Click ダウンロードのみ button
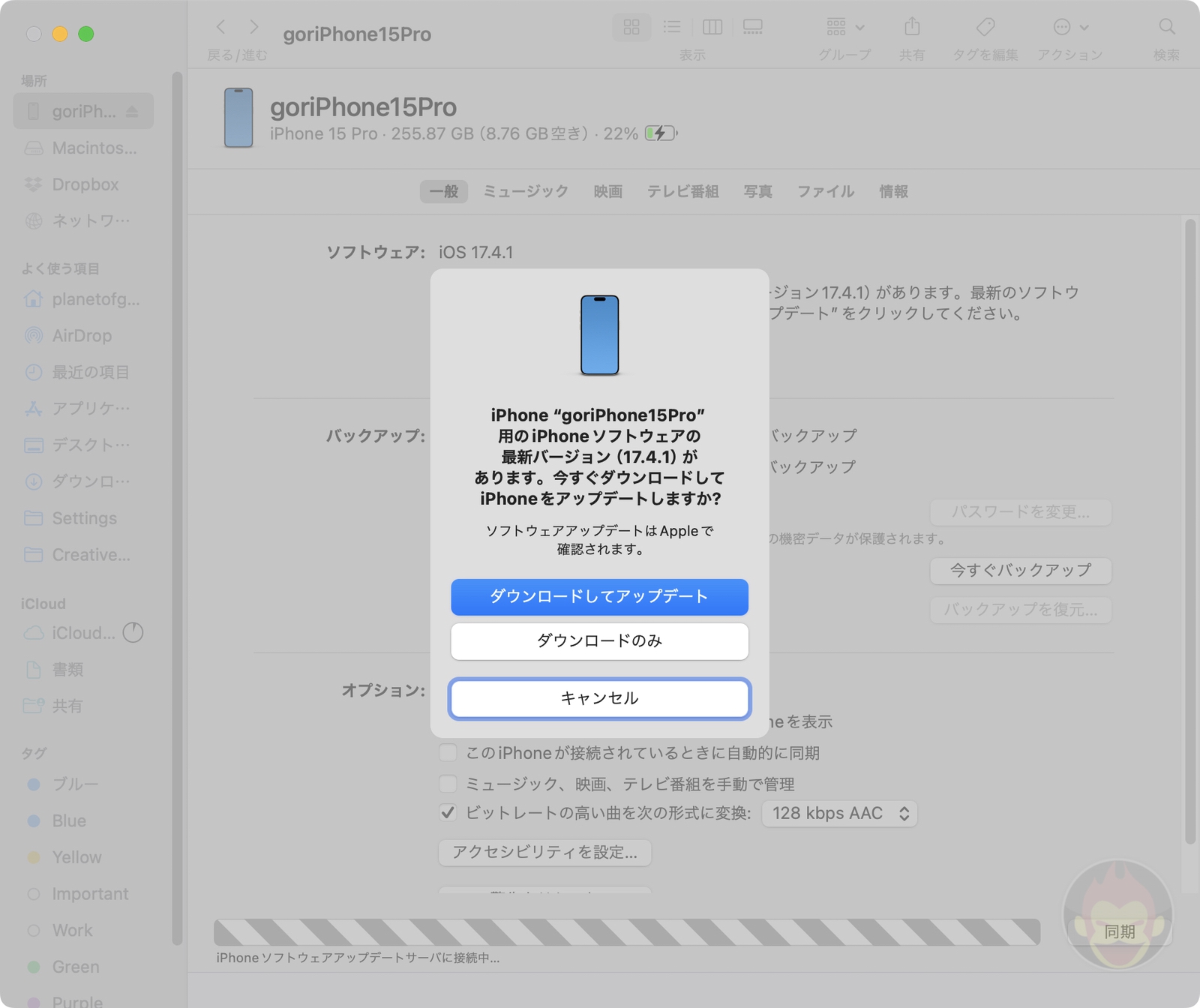This screenshot has width=1200, height=1008. pyautogui.click(x=599, y=641)
